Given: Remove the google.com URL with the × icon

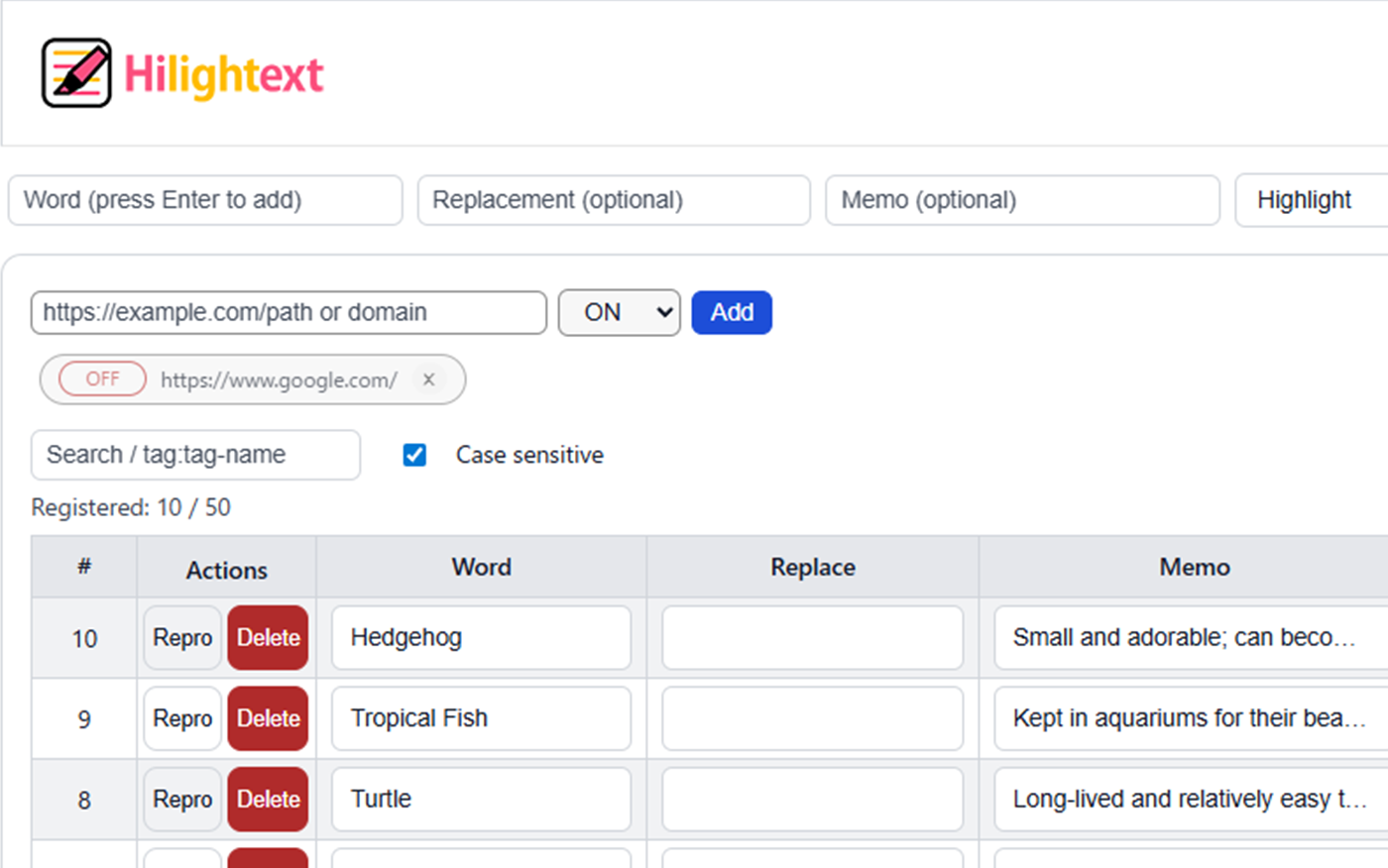Looking at the screenshot, I should click(x=428, y=379).
